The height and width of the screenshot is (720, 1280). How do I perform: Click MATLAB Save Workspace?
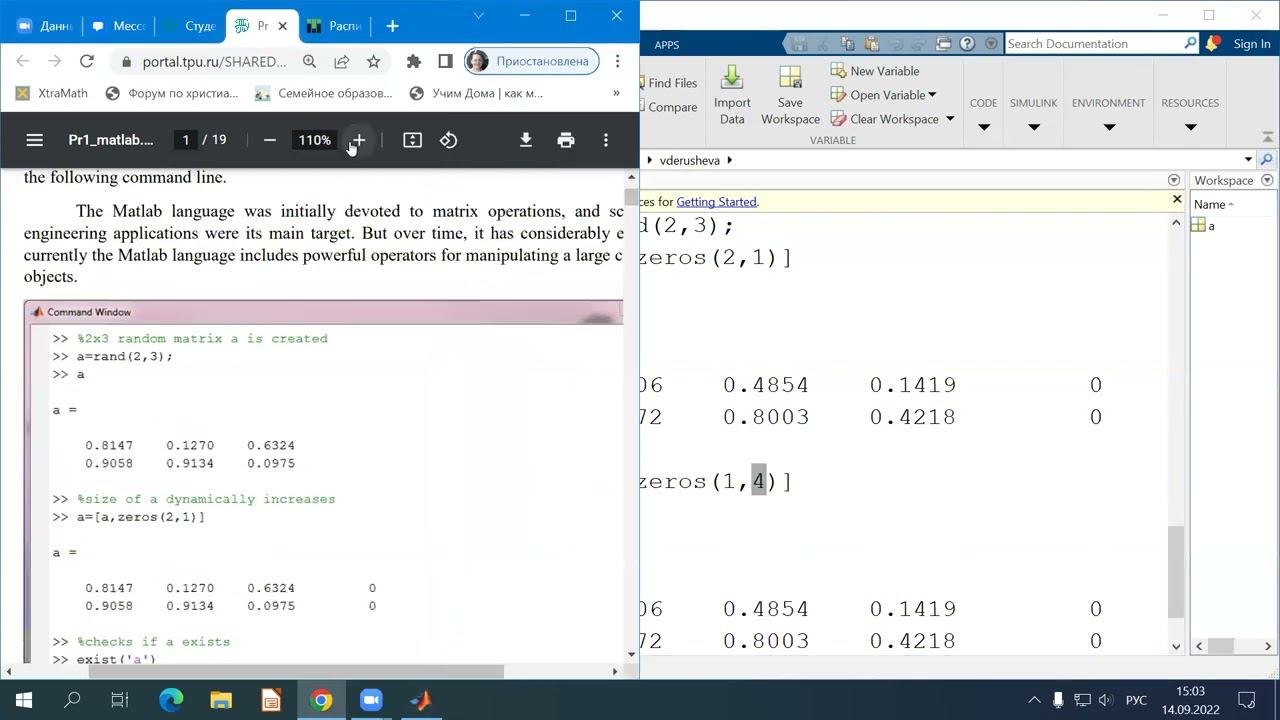pos(790,96)
